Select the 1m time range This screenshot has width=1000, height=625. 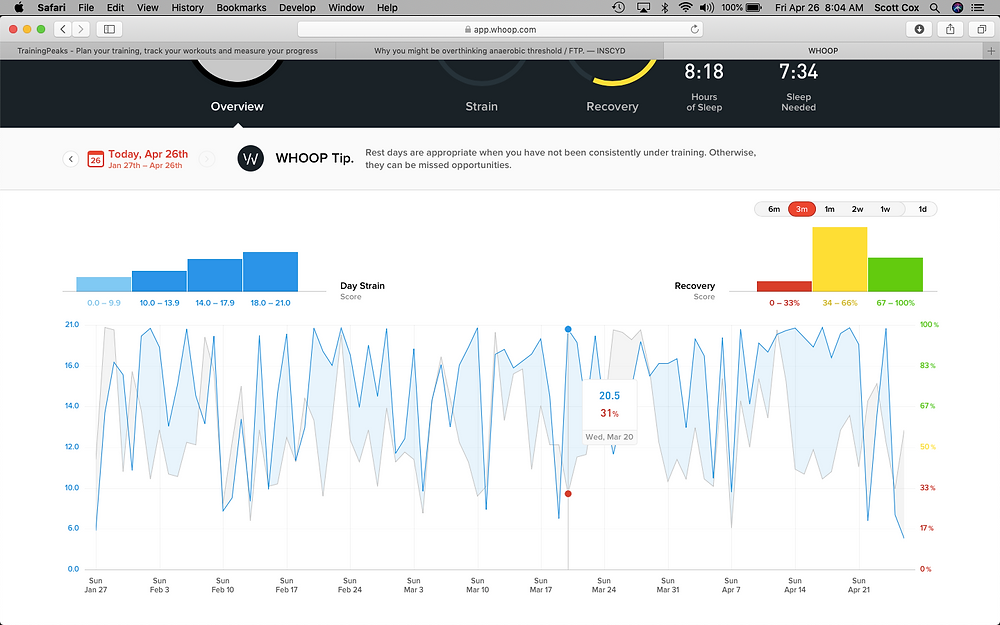(830, 209)
